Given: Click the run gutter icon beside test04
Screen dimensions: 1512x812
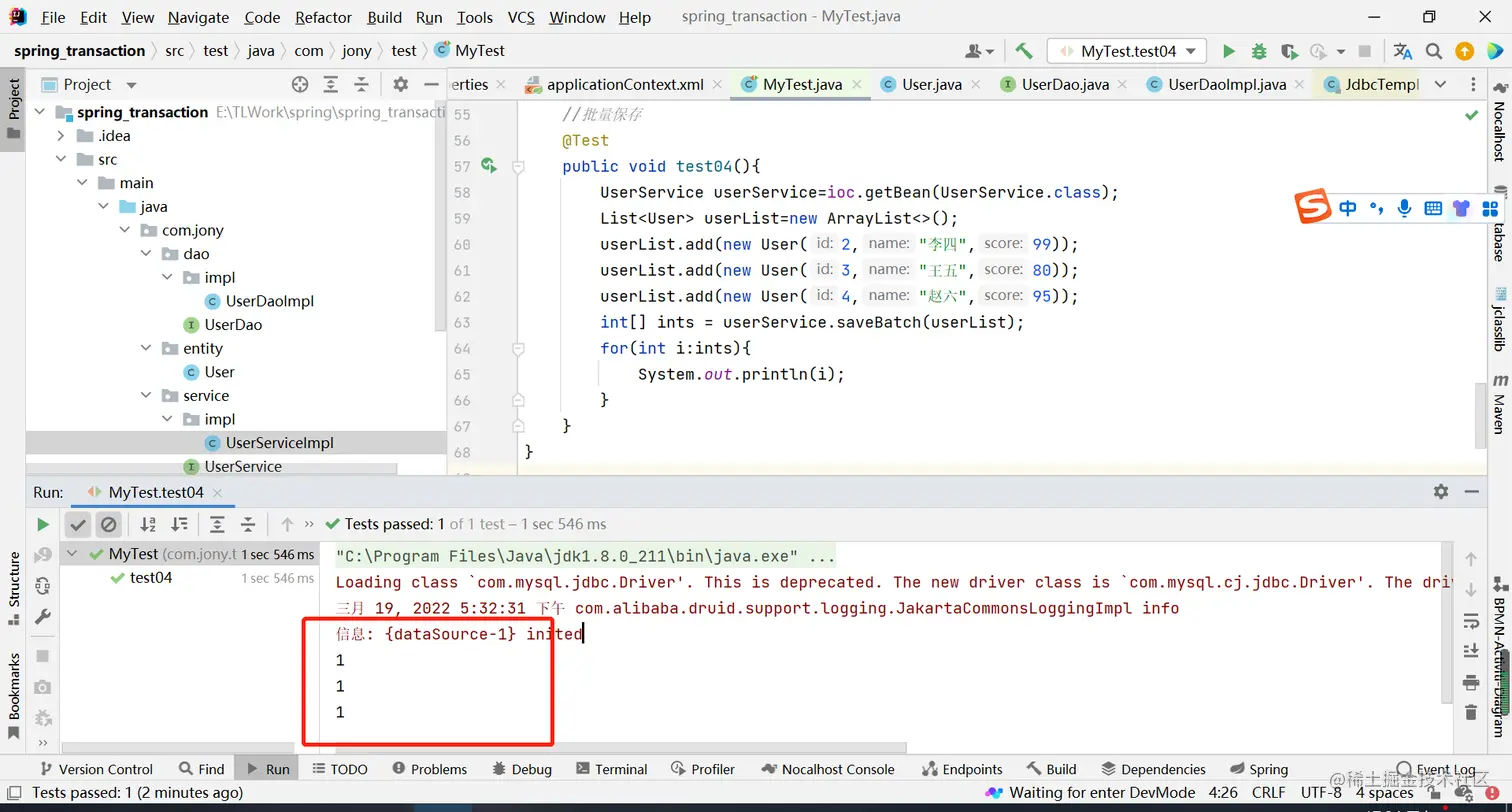Looking at the screenshot, I should click(488, 166).
